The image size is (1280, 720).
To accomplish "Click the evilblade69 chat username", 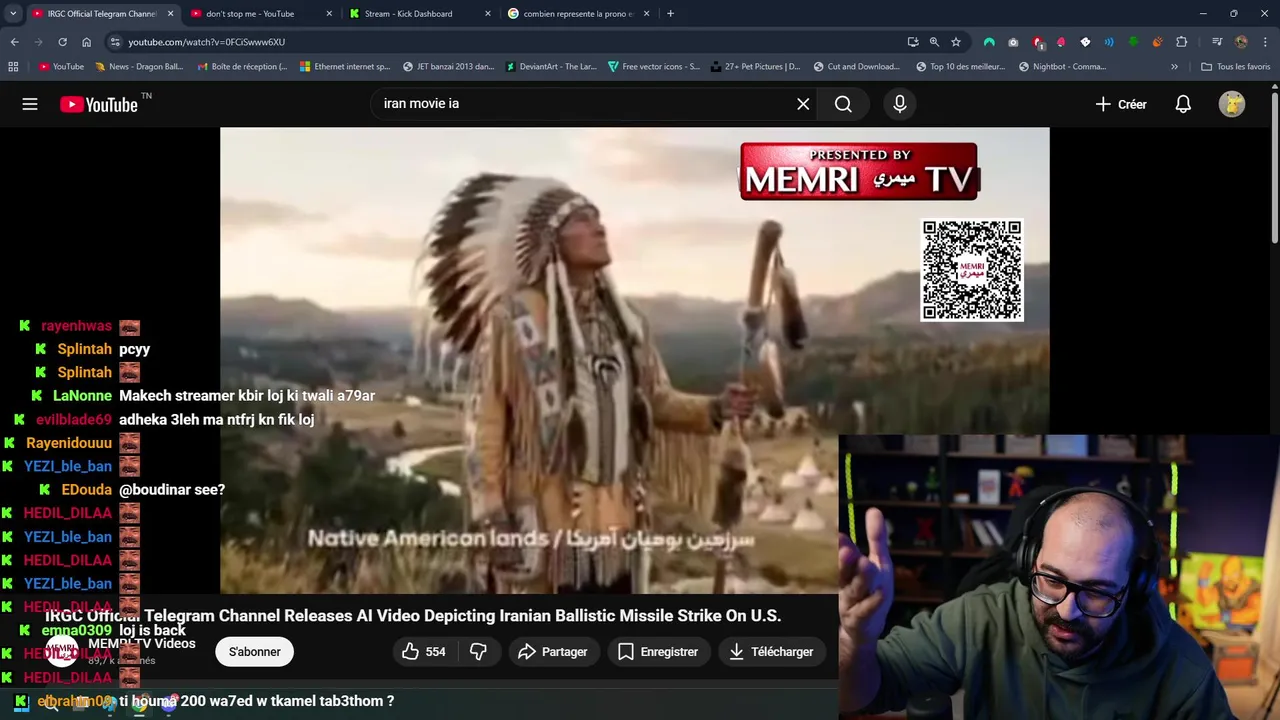I will pos(74,420).
